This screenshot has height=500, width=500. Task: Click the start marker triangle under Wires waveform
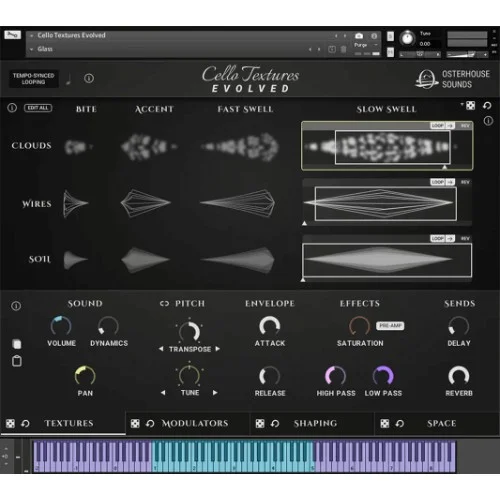click(304, 223)
